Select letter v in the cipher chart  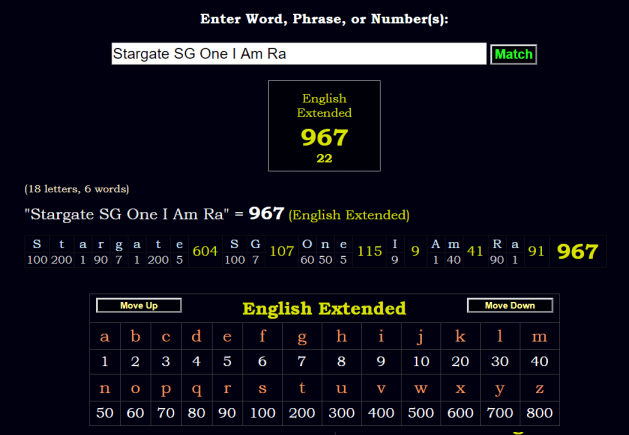[x=381, y=388]
